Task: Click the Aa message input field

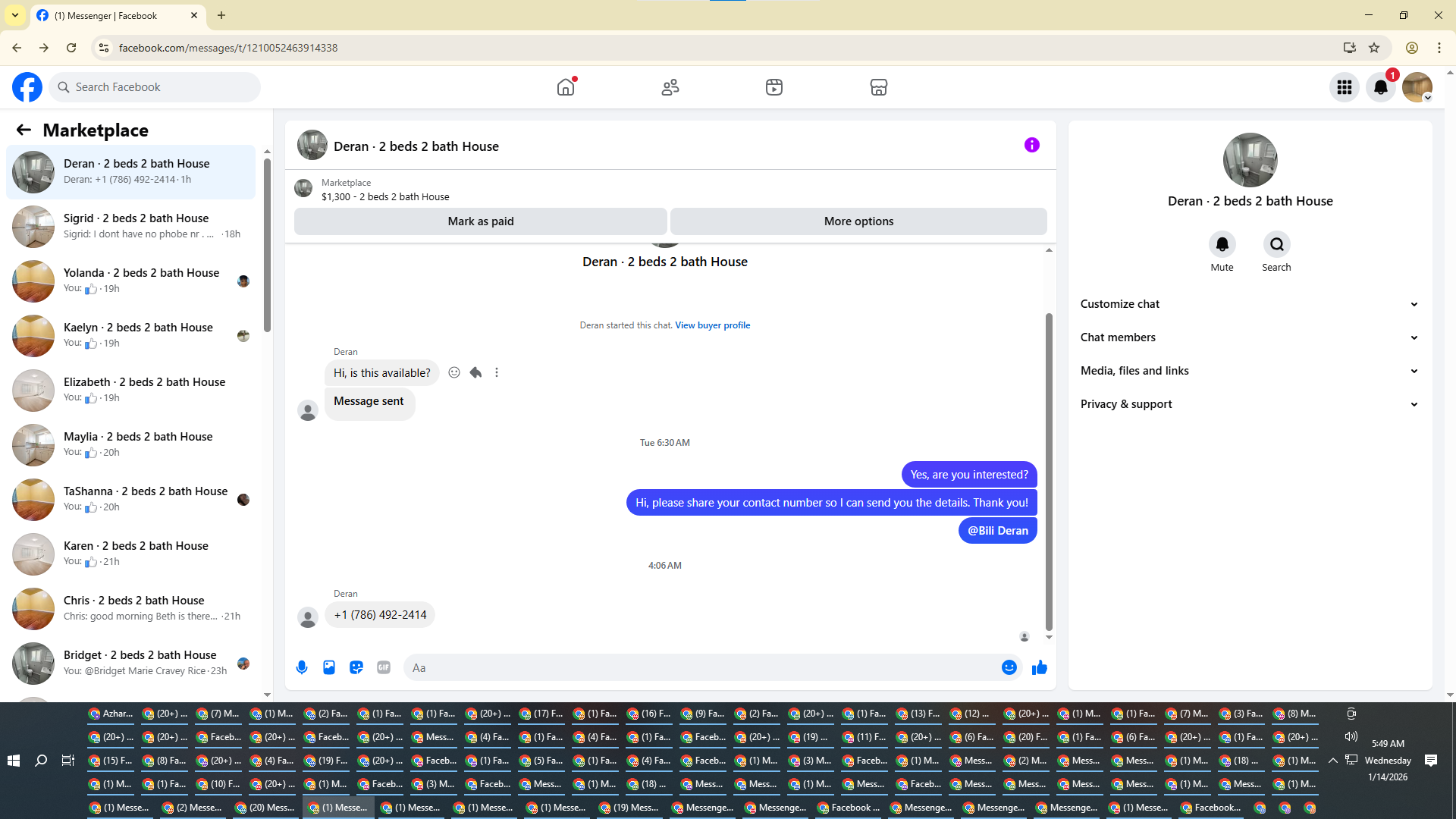Action: 701,667
